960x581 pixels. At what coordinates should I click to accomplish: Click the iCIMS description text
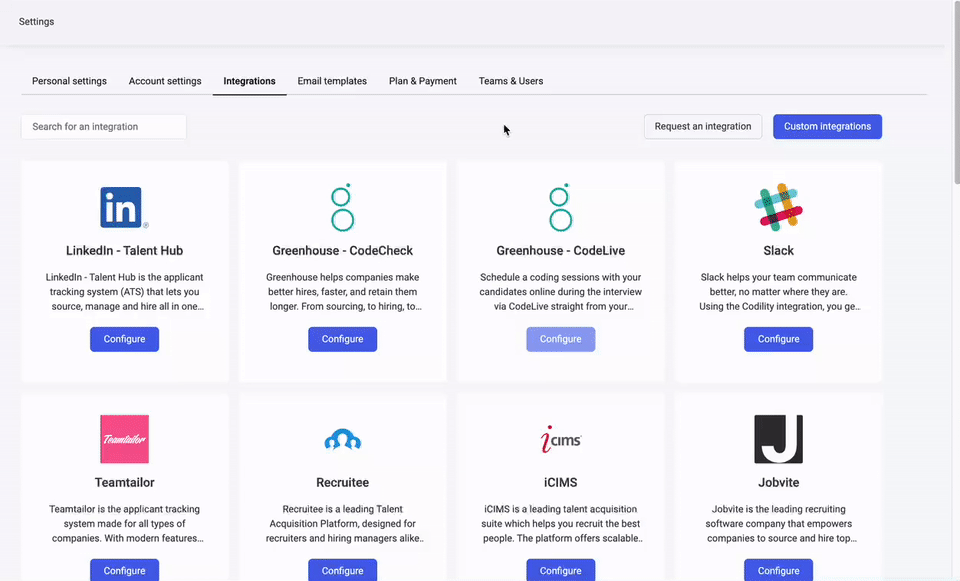coord(560,523)
